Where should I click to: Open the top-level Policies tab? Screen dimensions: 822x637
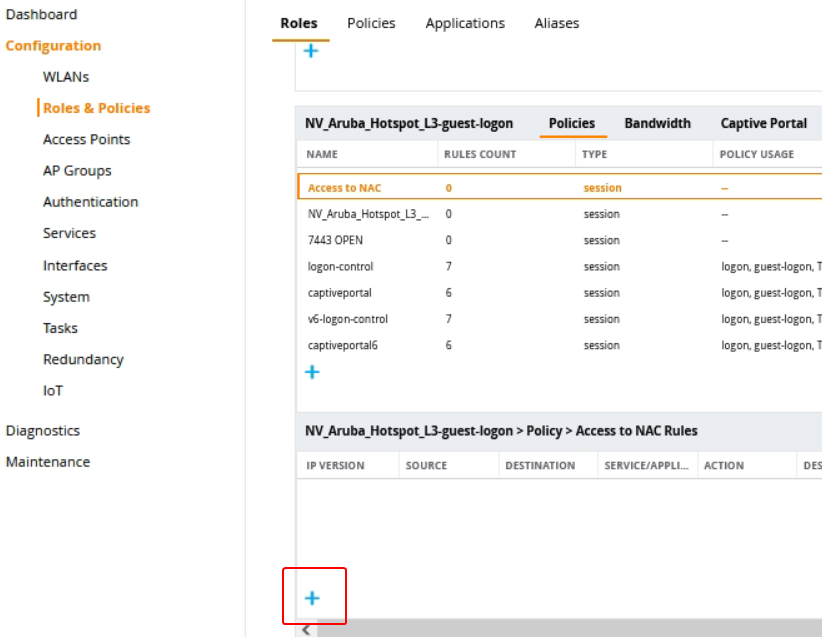tap(371, 23)
